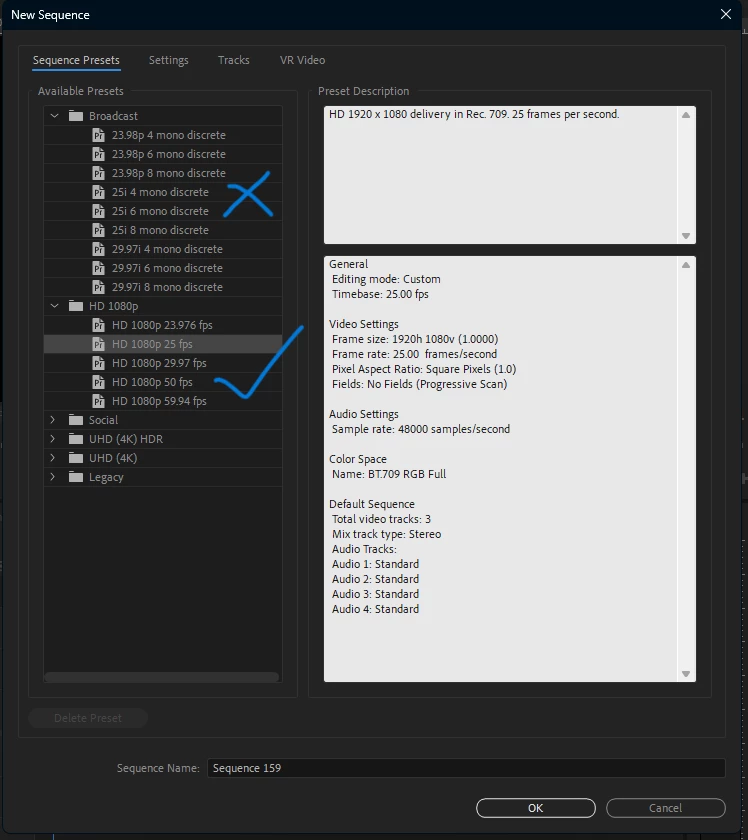748x840 pixels.
Task: Expand the UHD (4K) preset folder
Action: click(x=53, y=458)
